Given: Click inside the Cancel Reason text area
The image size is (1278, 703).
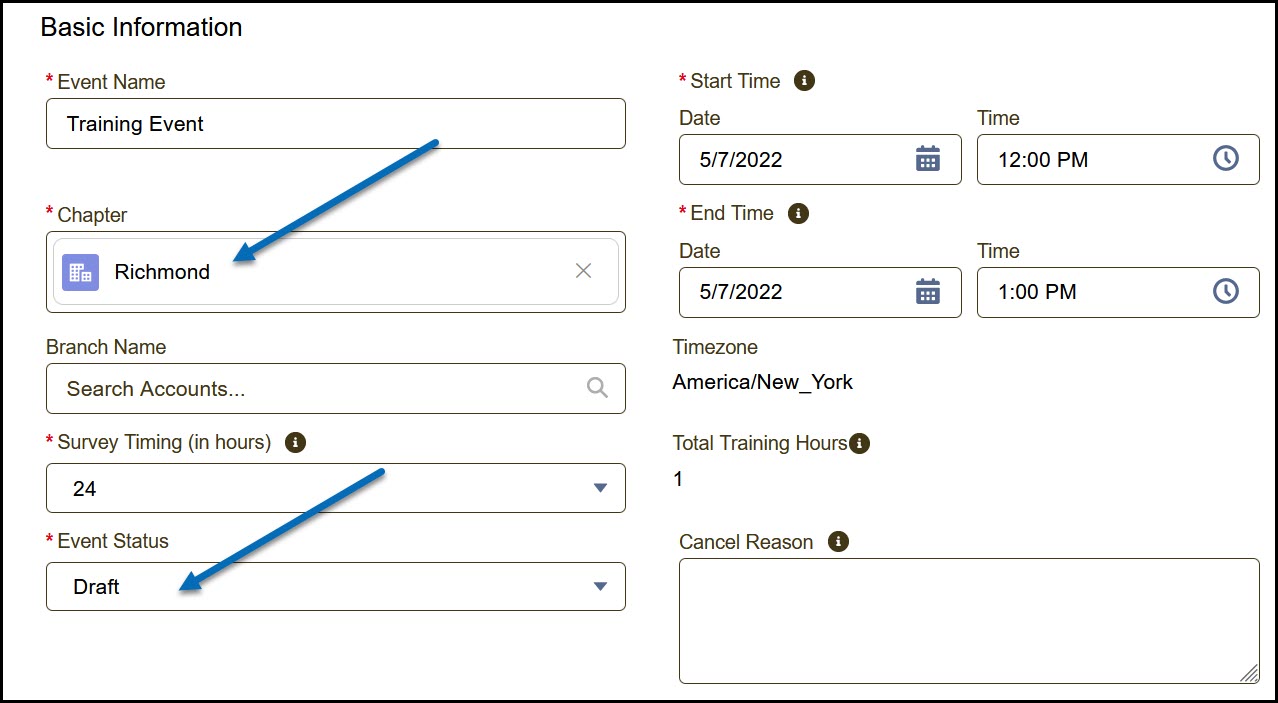Looking at the screenshot, I should [969, 621].
